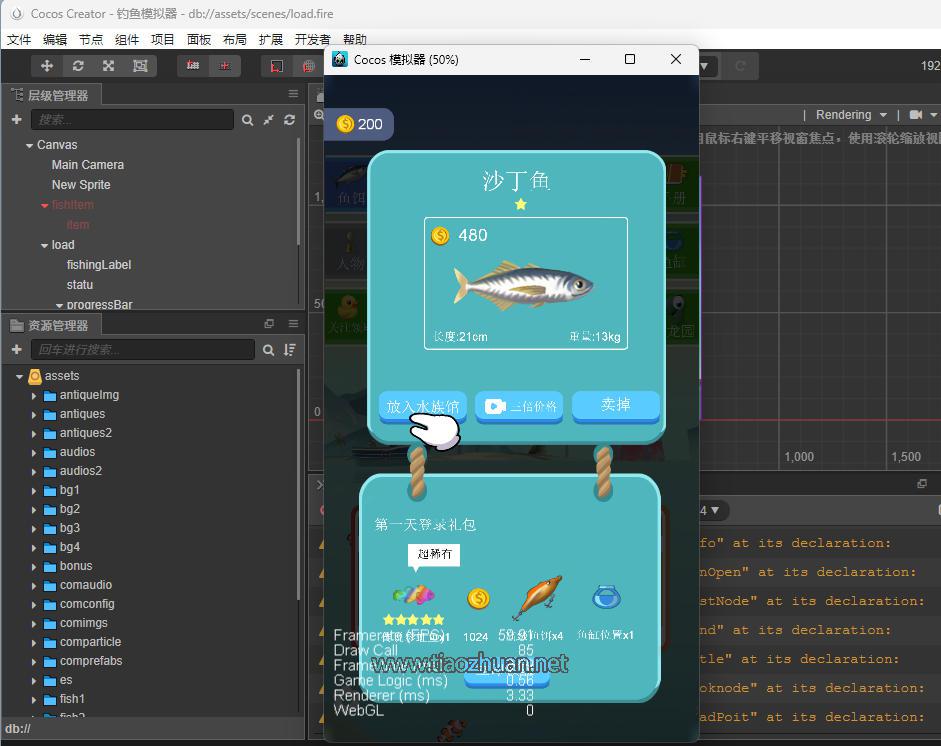
Task: Select the fishingLabel node
Action: click(98, 265)
